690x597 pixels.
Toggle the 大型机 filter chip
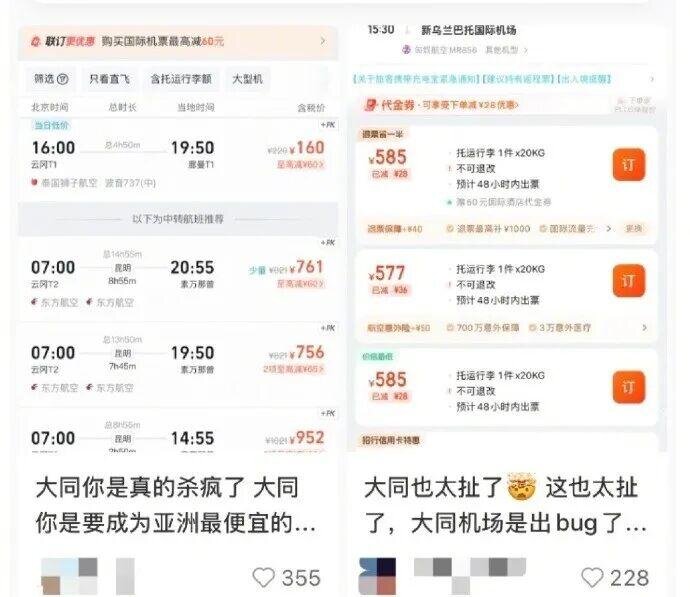click(247, 79)
